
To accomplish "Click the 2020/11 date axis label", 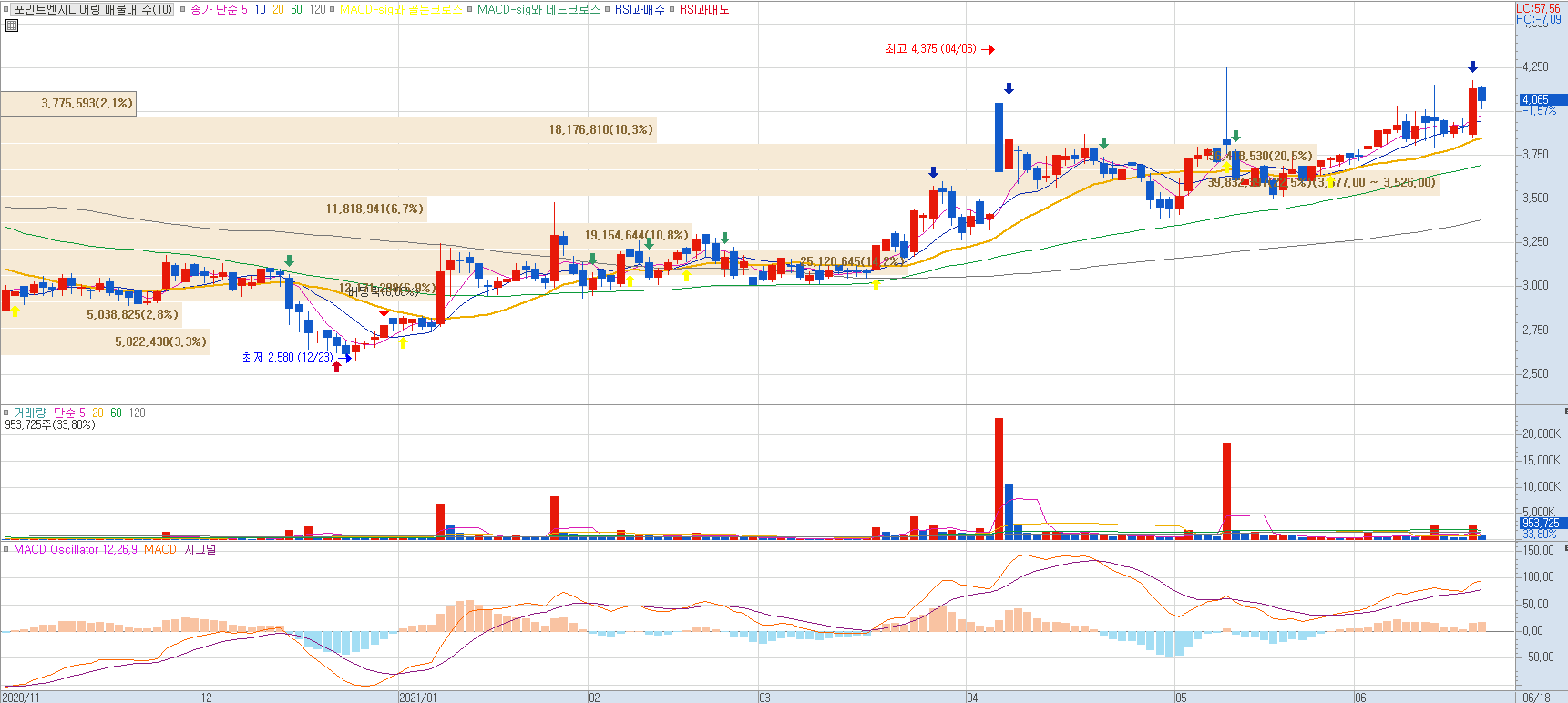I will (x=21, y=698).
